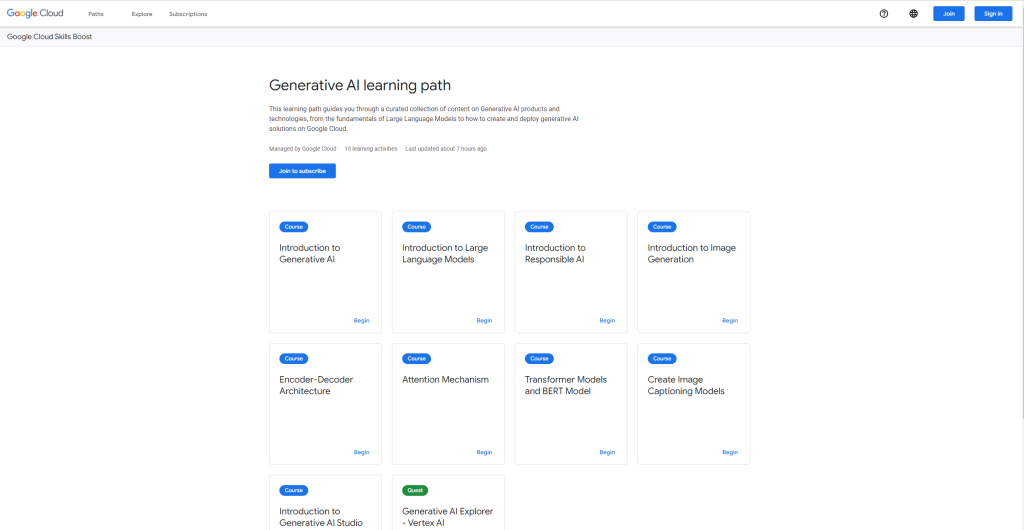Image resolution: width=1024 pixels, height=530 pixels.
Task: Click Last updated about 7 hours ago
Action: pyautogui.click(x=446, y=149)
